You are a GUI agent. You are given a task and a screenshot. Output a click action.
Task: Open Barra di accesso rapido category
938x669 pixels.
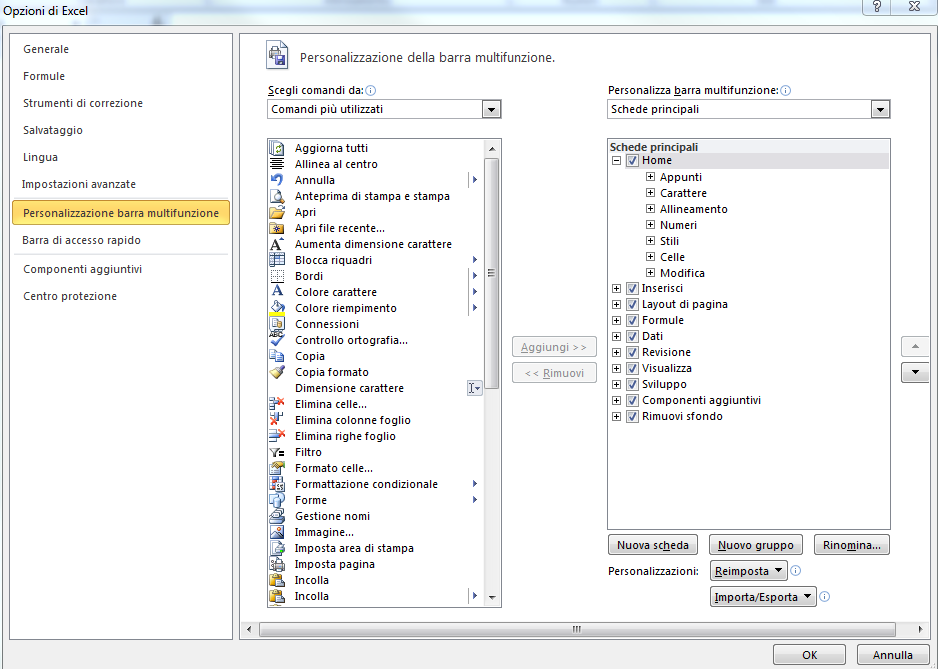coord(81,240)
